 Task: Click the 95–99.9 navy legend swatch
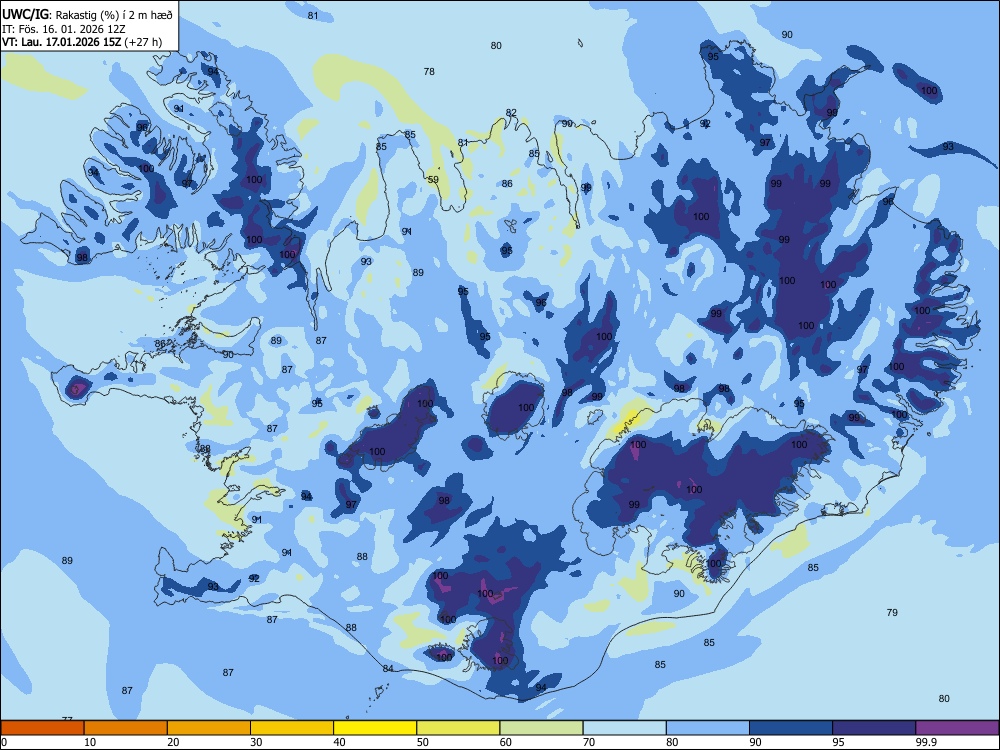pos(874,728)
